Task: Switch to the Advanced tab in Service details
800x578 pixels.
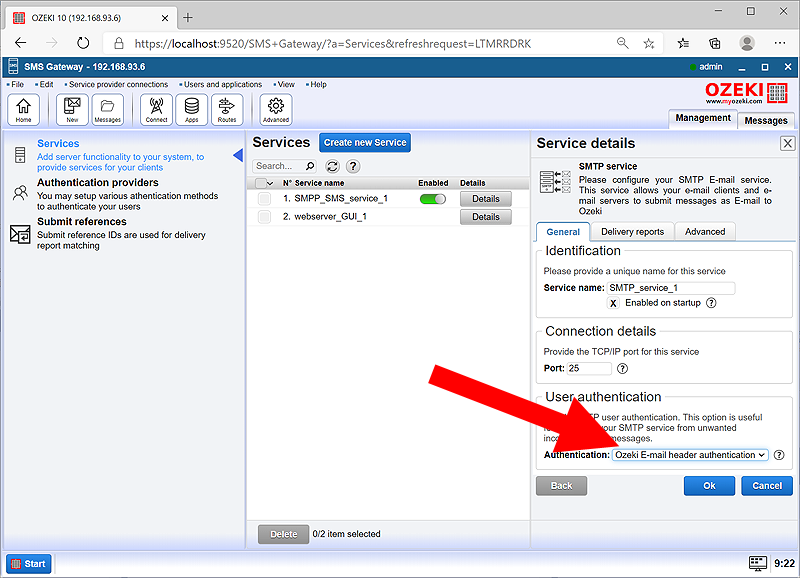Action: pyautogui.click(x=705, y=232)
